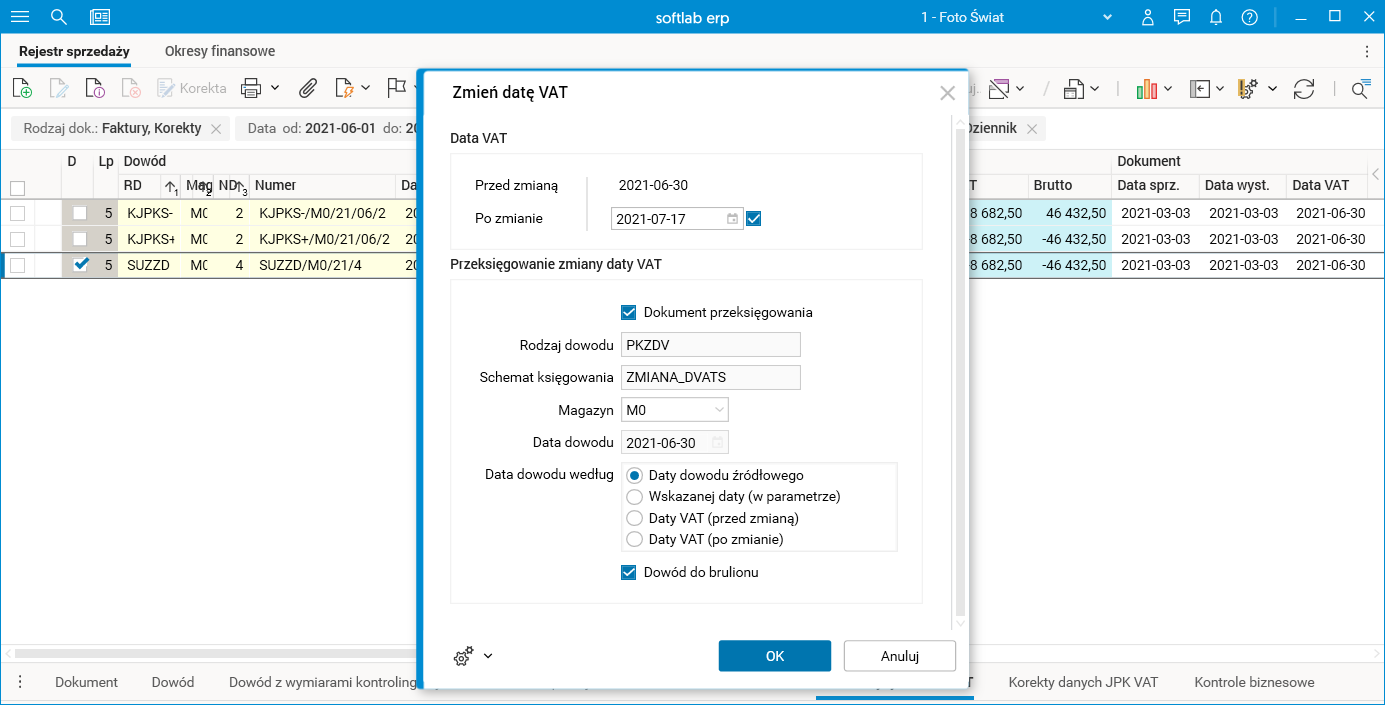Refresh the list with circular arrows icon
Viewport: 1385px width, 705px height.
coord(1303,89)
